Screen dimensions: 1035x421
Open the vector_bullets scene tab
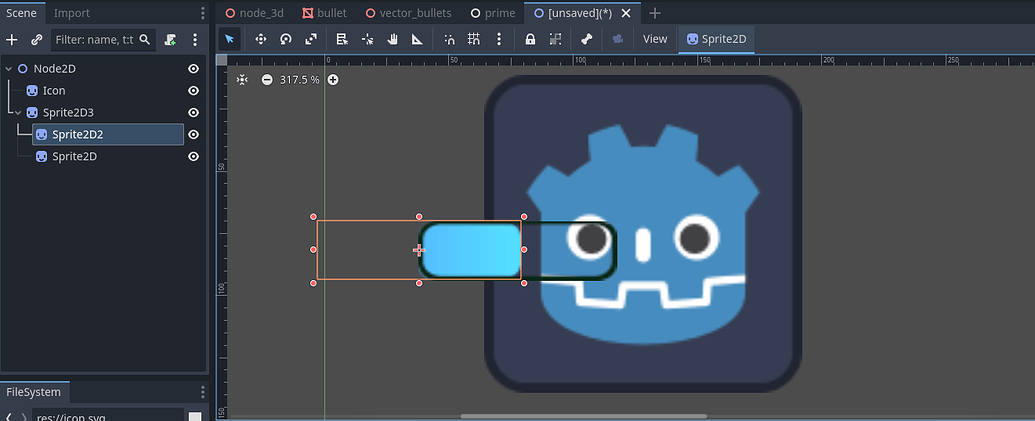coord(409,13)
